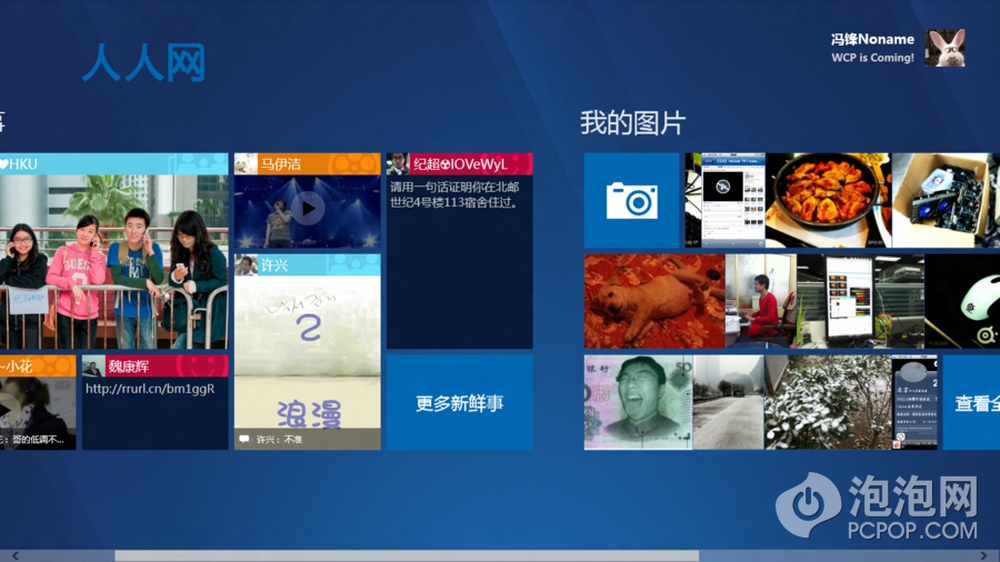Click 魏康辉's small avatar

pos(93,366)
